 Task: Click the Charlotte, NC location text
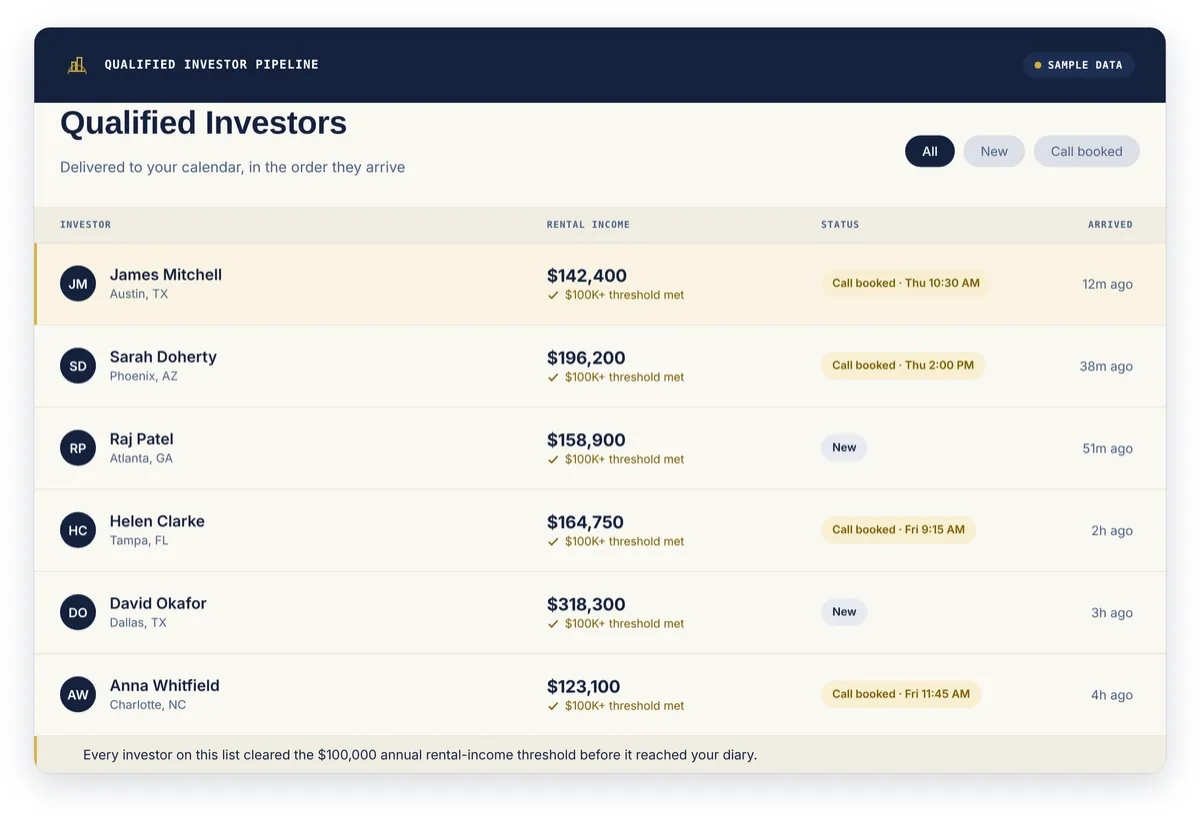tap(148, 704)
